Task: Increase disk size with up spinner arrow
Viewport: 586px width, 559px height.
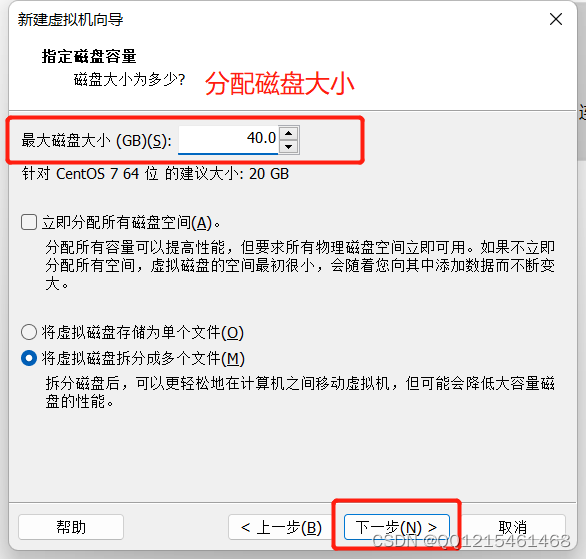Action: tap(289, 133)
